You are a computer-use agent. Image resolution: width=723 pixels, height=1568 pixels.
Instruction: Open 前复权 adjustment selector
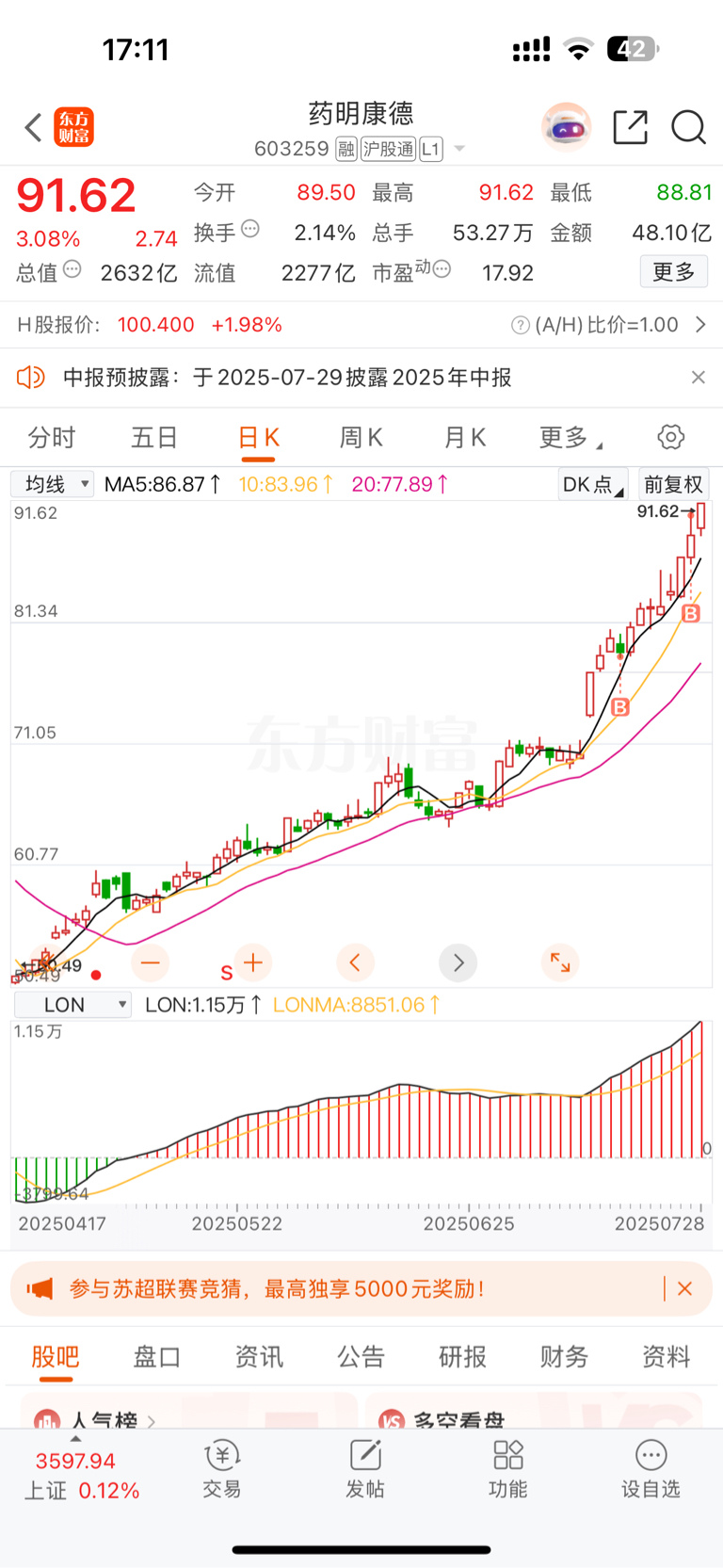[673, 484]
